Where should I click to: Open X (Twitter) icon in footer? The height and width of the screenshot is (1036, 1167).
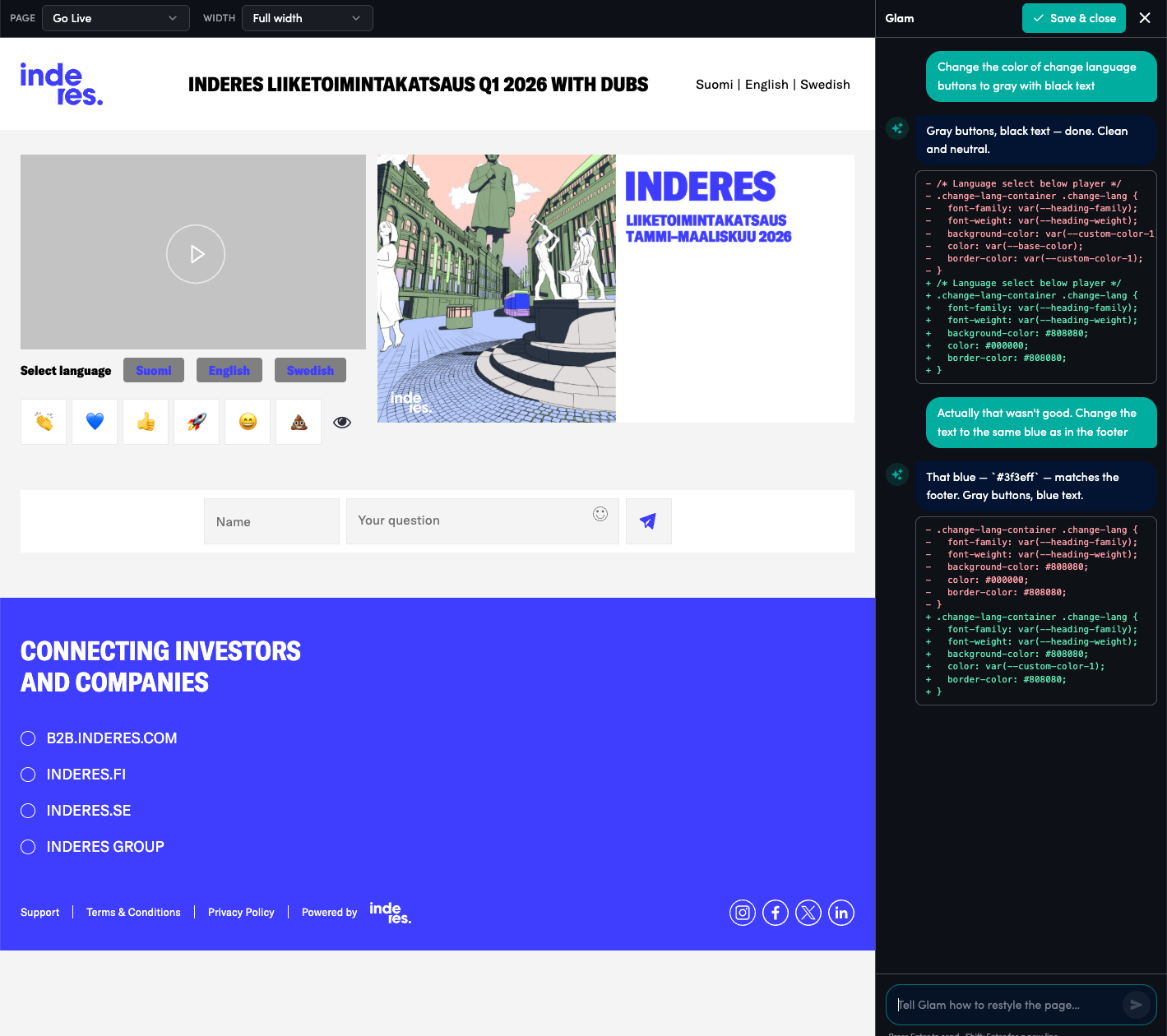click(808, 913)
